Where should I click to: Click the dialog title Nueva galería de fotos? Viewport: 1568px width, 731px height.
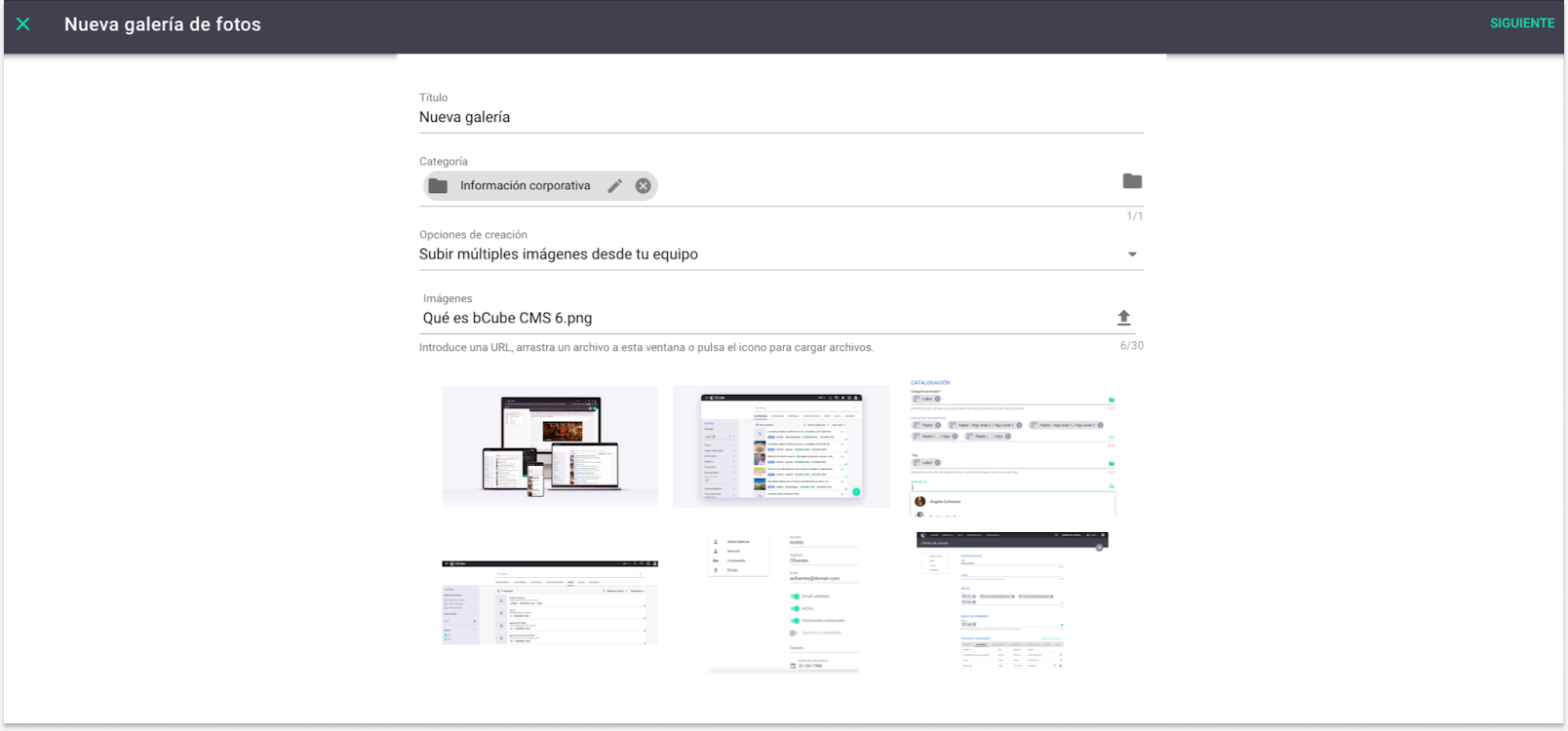(163, 24)
